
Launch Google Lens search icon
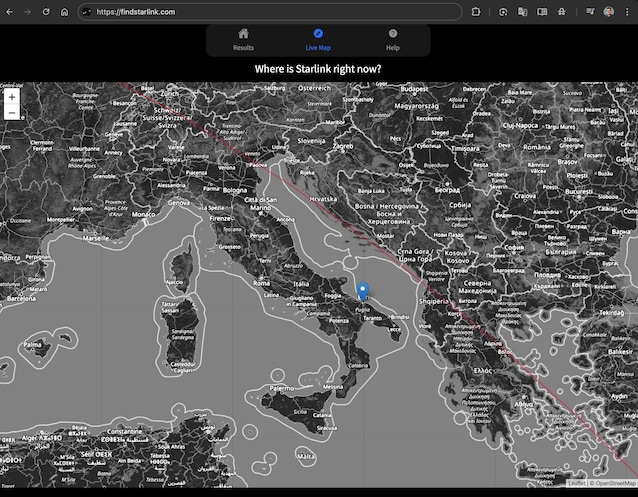503,12
